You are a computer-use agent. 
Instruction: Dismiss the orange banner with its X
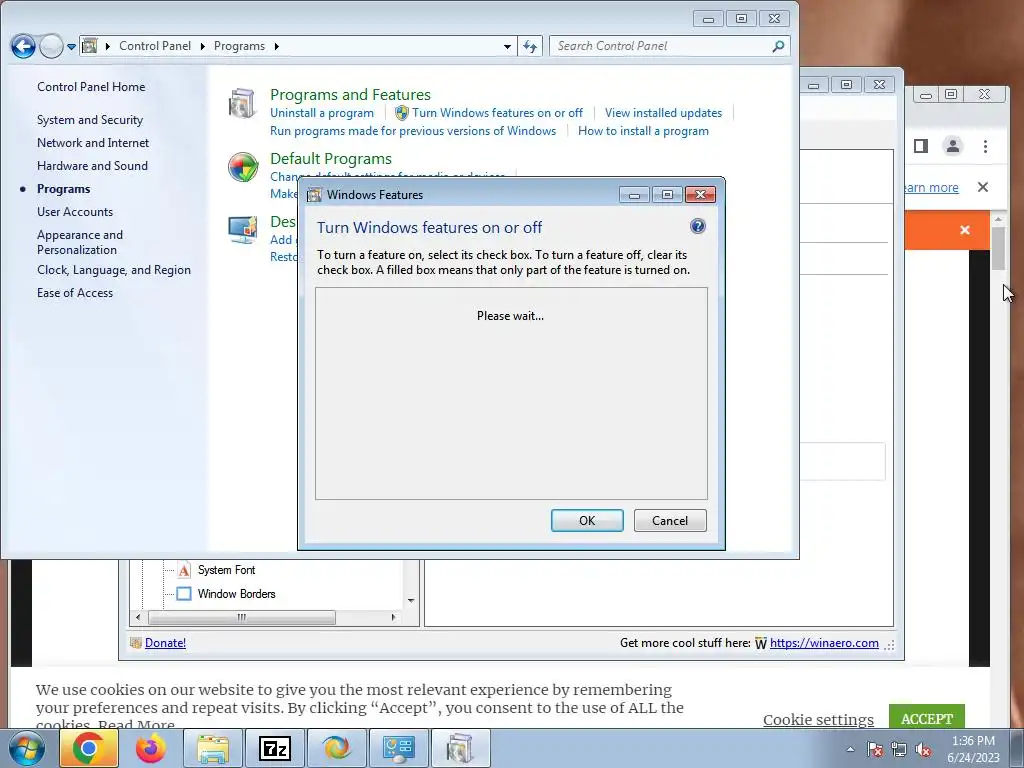click(x=965, y=230)
